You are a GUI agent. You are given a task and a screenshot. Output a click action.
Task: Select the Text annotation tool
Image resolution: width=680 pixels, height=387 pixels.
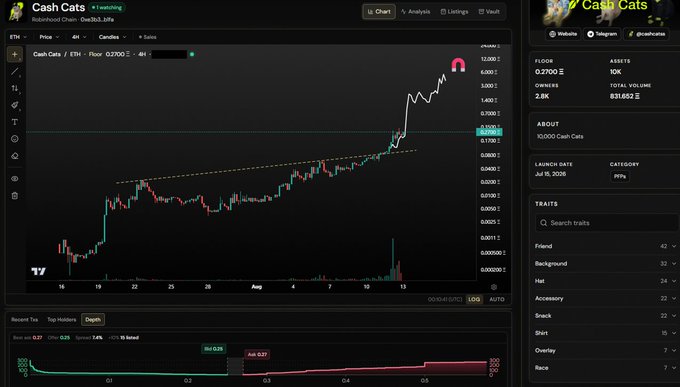(x=15, y=122)
